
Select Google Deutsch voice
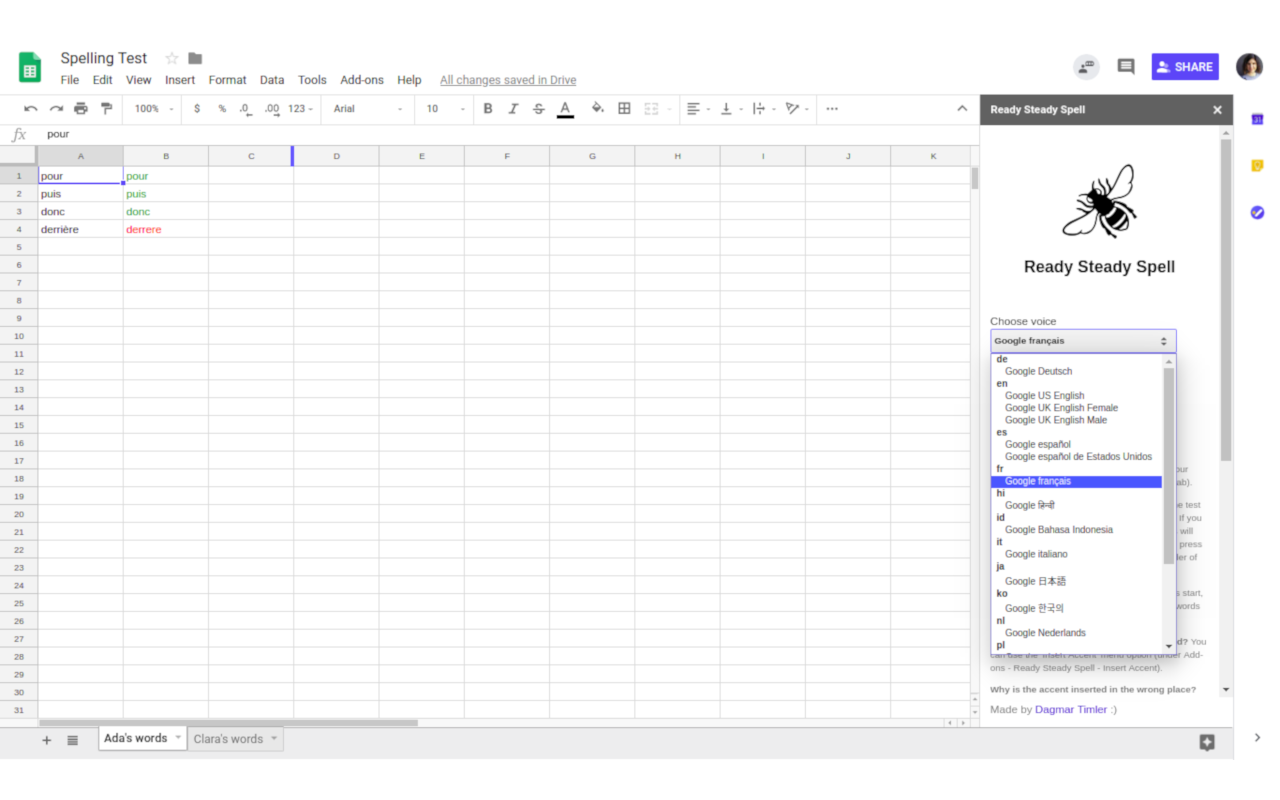pyautogui.click(x=1038, y=371)
